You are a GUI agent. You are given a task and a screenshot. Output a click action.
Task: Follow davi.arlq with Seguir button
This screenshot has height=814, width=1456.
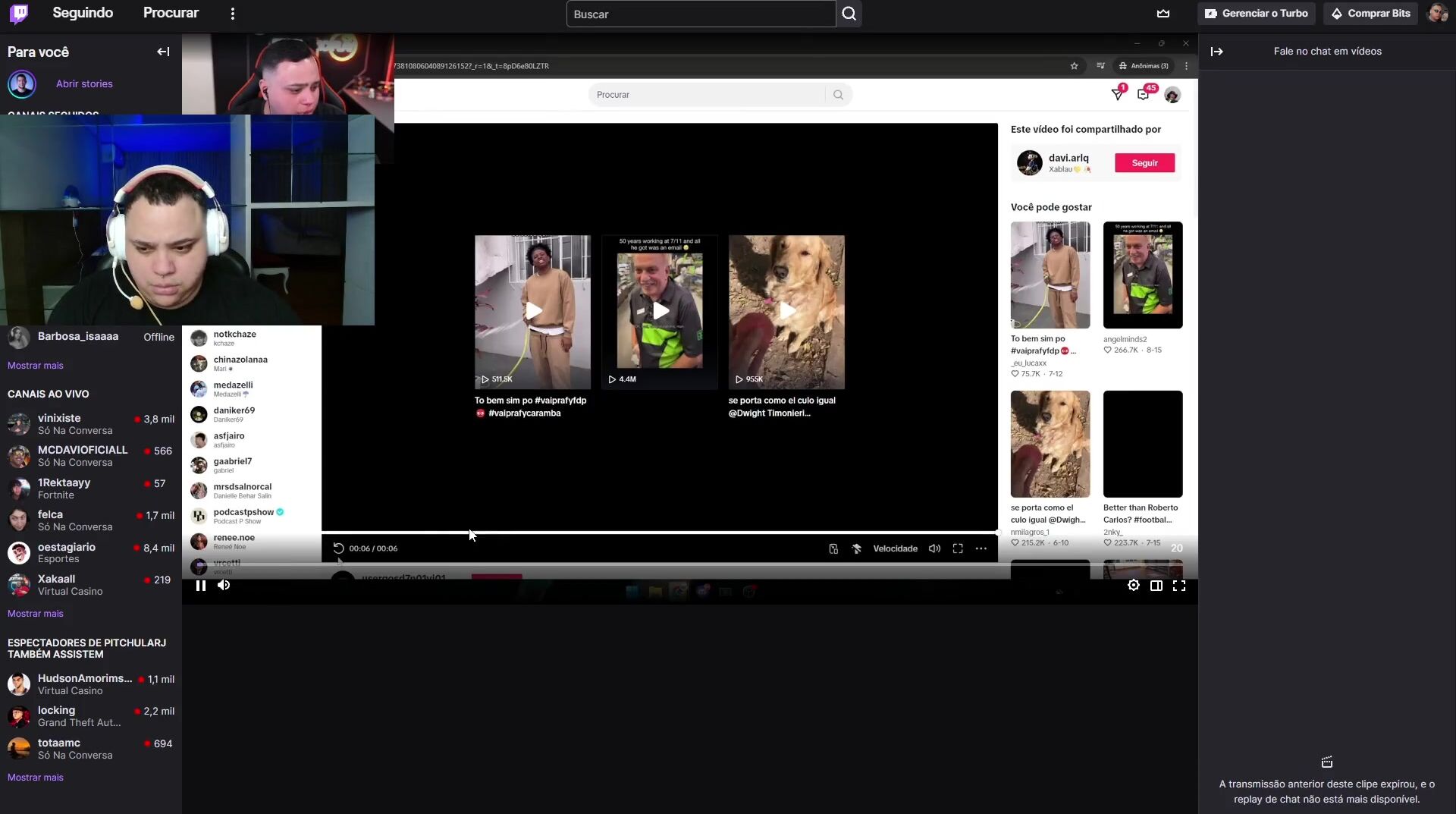(x=1144, y=163)
